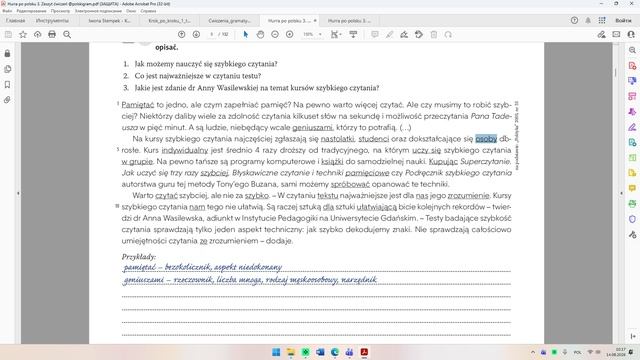Open the yellow Comment tool in right pane

[x=632, y=188]
